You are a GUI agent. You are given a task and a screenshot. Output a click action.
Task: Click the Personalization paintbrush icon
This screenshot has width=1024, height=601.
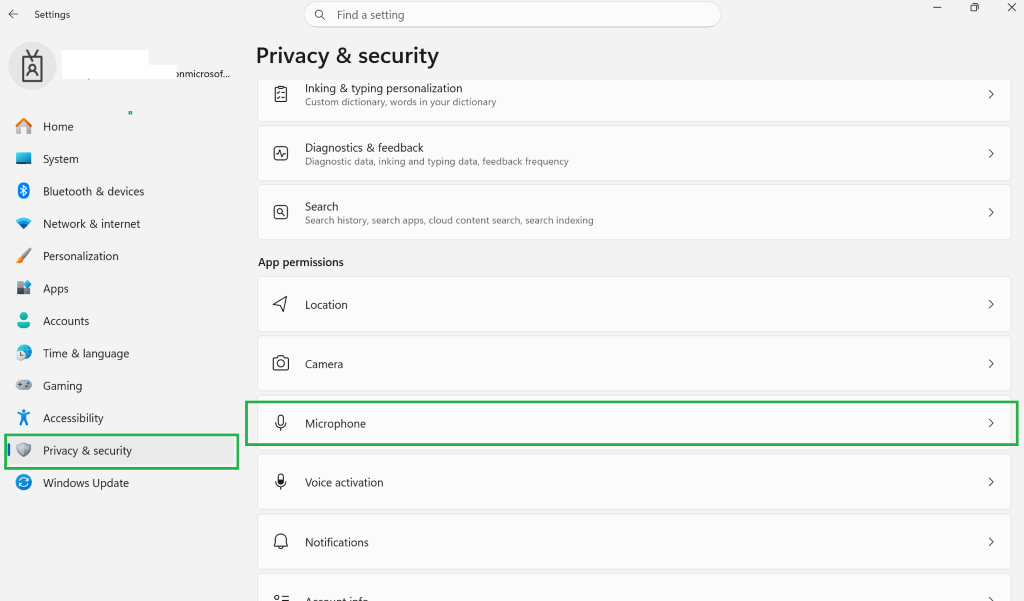click(x=24, y=255)
